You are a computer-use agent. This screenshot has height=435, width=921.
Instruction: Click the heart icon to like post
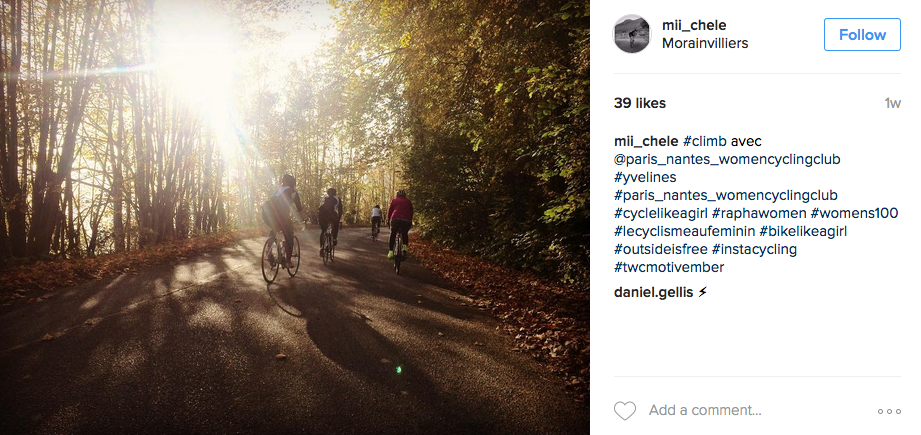pyautogui.click(x=625, y=410)
